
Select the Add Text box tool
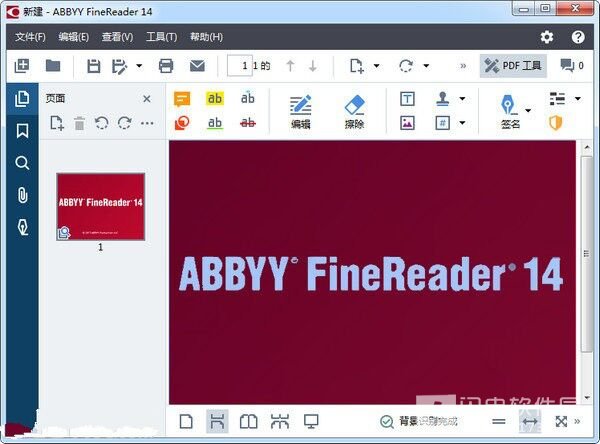coord(407,99)
